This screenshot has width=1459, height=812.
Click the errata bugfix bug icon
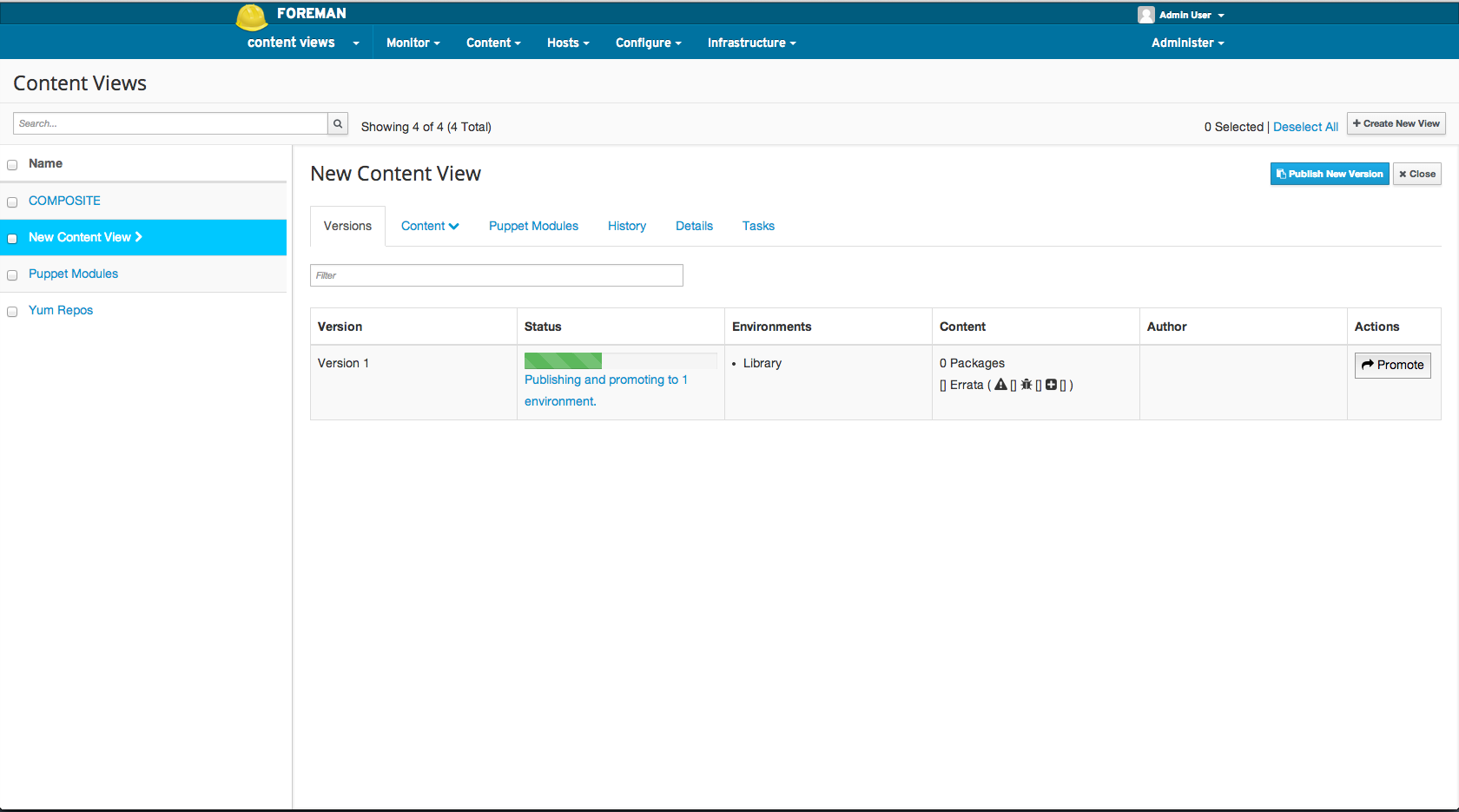point(1027,385)
